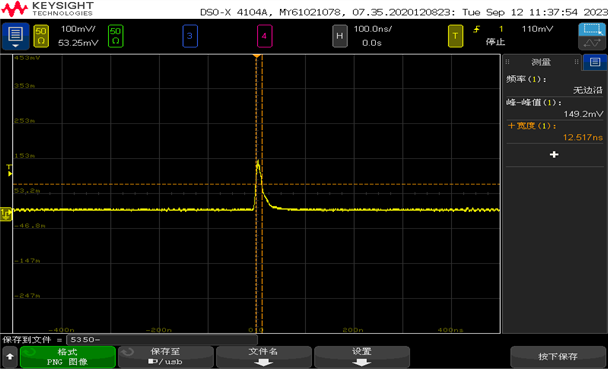The height and width of the screenshot is (369, 608).
Task: Click the back up-arrow softkey
Action: [10, 356]
